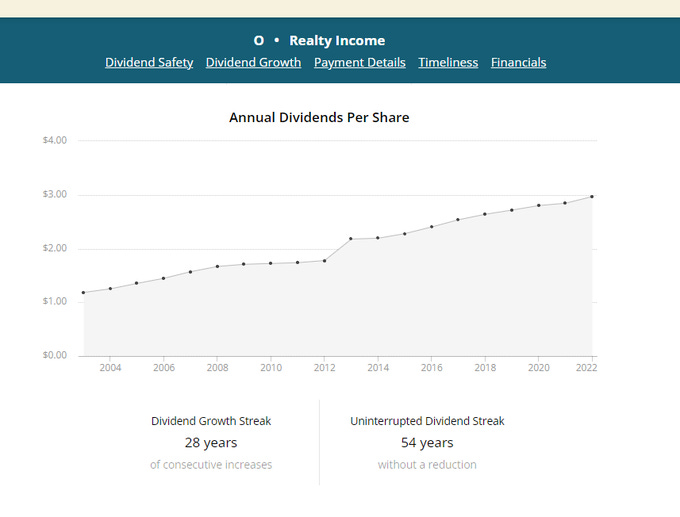Click the 2022 x-axis label
The height and width of the screenshot is (517, 680).
coord(586,368)
